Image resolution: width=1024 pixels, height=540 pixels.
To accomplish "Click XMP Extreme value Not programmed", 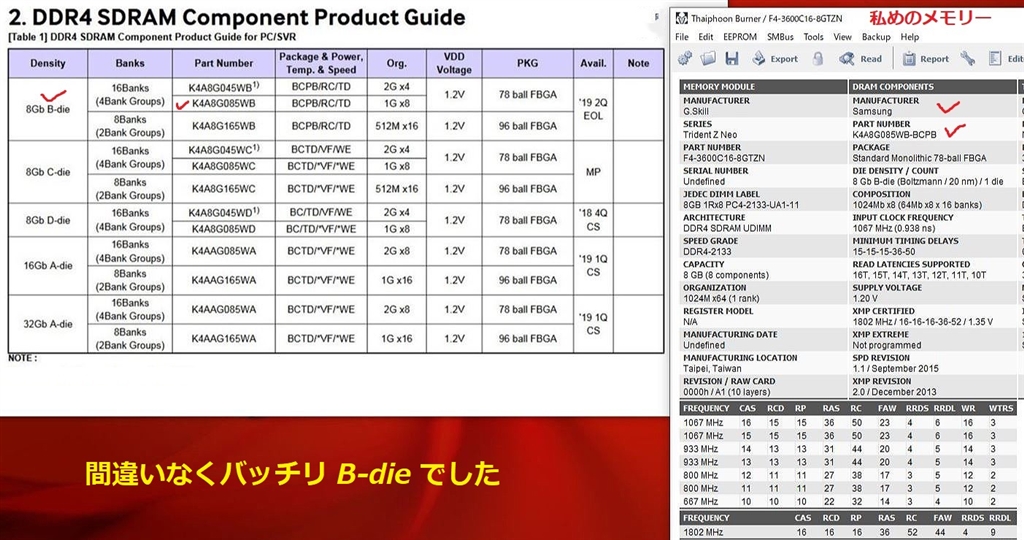I will pyautogui.click(x=886, y=345).
